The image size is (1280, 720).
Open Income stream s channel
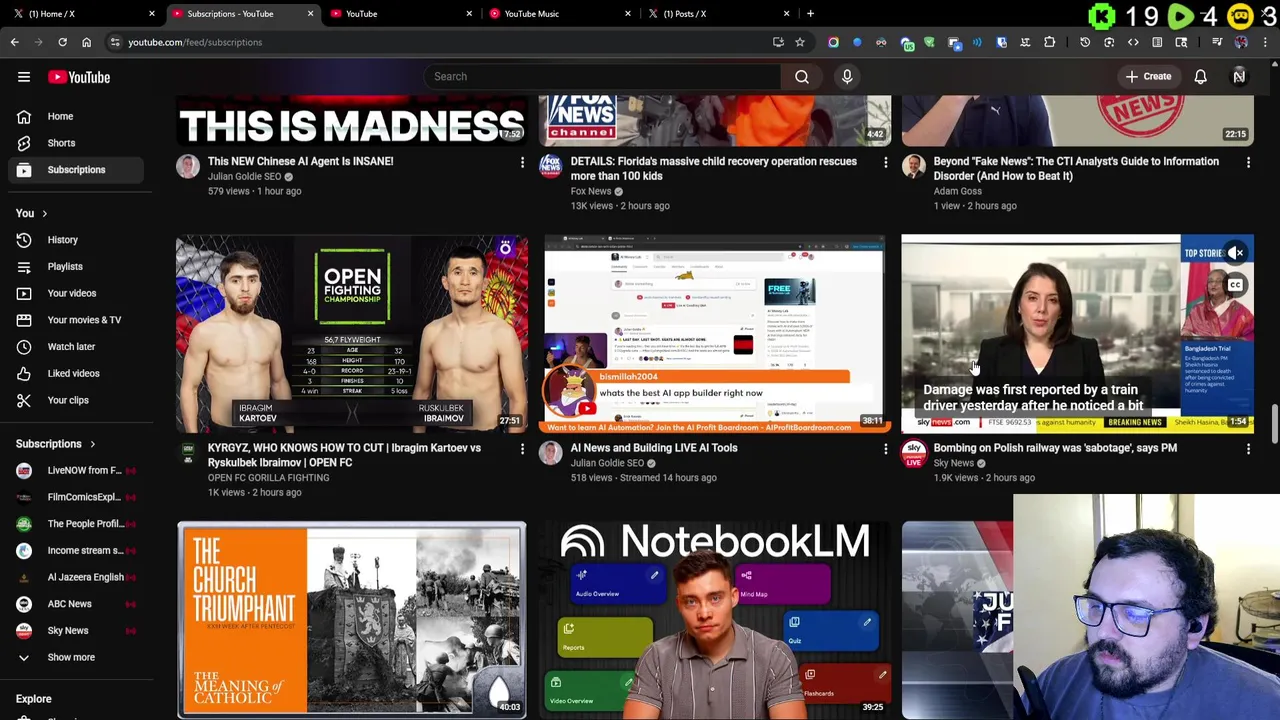coord(76,550)
